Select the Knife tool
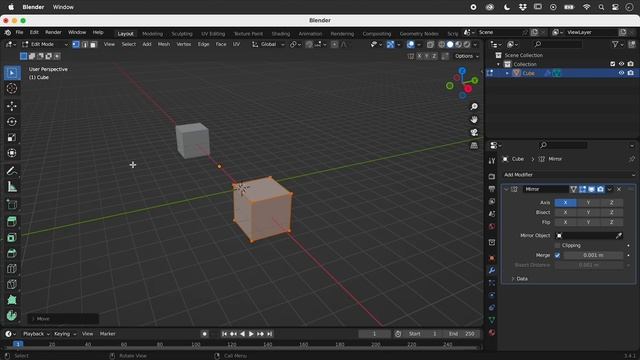Screen dimensions: 640x360 click(x=12, y=284)
